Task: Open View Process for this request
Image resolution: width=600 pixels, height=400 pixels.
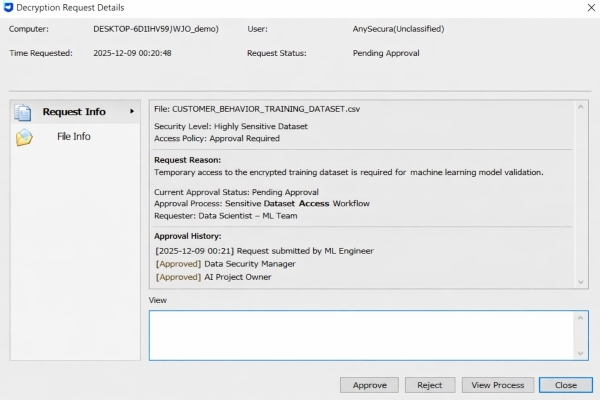Action: (x=497, y=385)
